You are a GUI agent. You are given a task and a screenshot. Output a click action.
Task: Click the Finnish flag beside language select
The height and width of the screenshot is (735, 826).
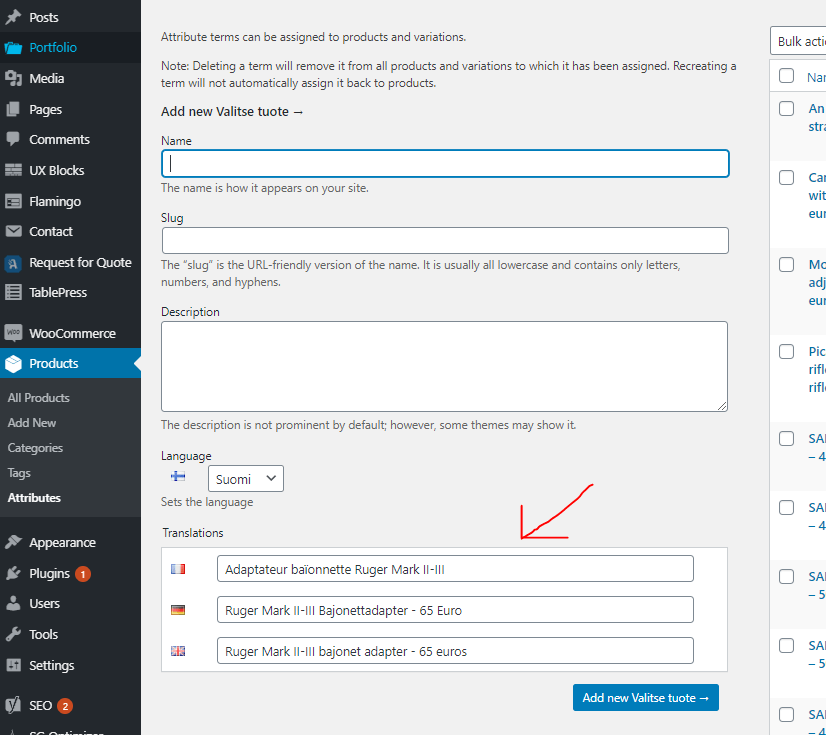pos(178,477)
